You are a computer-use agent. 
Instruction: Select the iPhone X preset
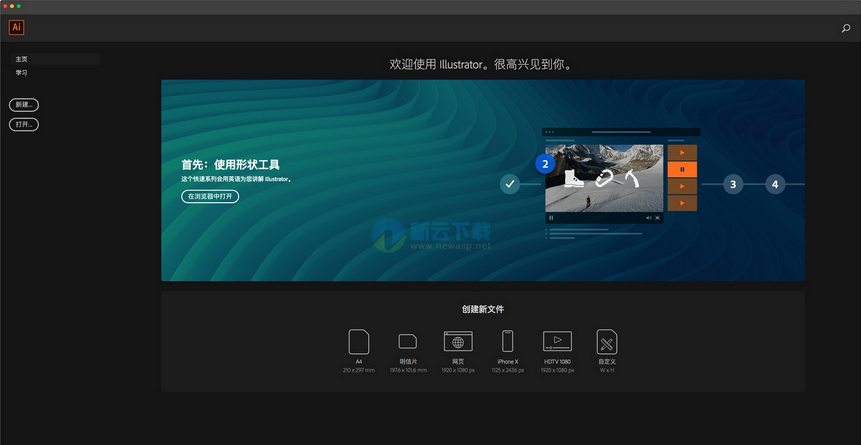click(x=507, y=351)
